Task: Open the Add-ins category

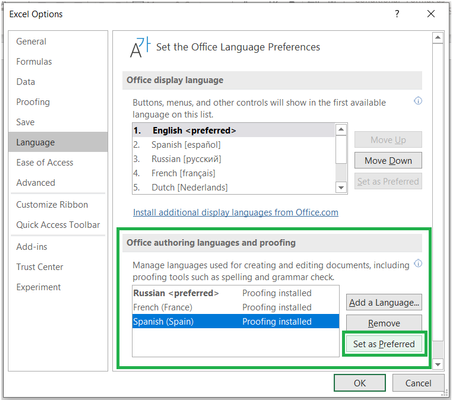Action: [58, 247]
